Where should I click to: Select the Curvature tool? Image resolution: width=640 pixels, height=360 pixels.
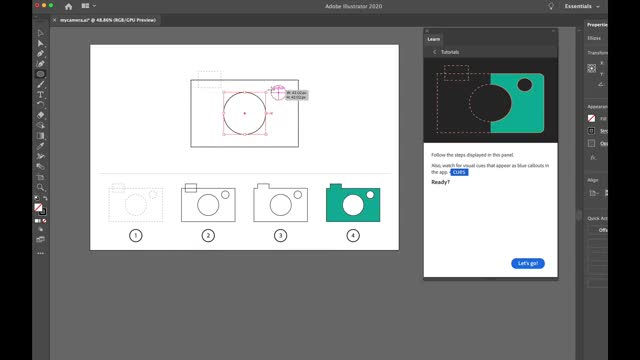coord(40,64)
